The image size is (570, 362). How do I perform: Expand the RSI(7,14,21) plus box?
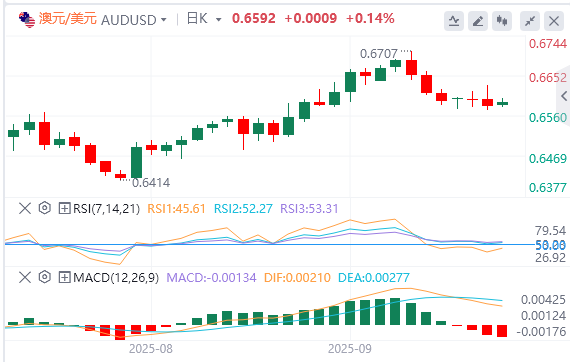[64, 209]
